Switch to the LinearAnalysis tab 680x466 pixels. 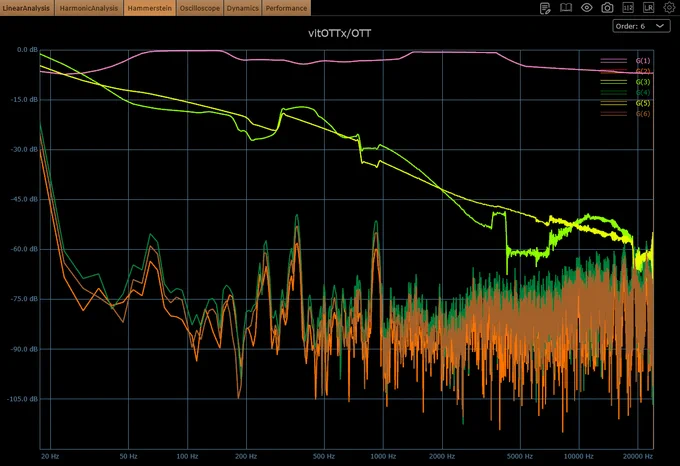point(26,8)
